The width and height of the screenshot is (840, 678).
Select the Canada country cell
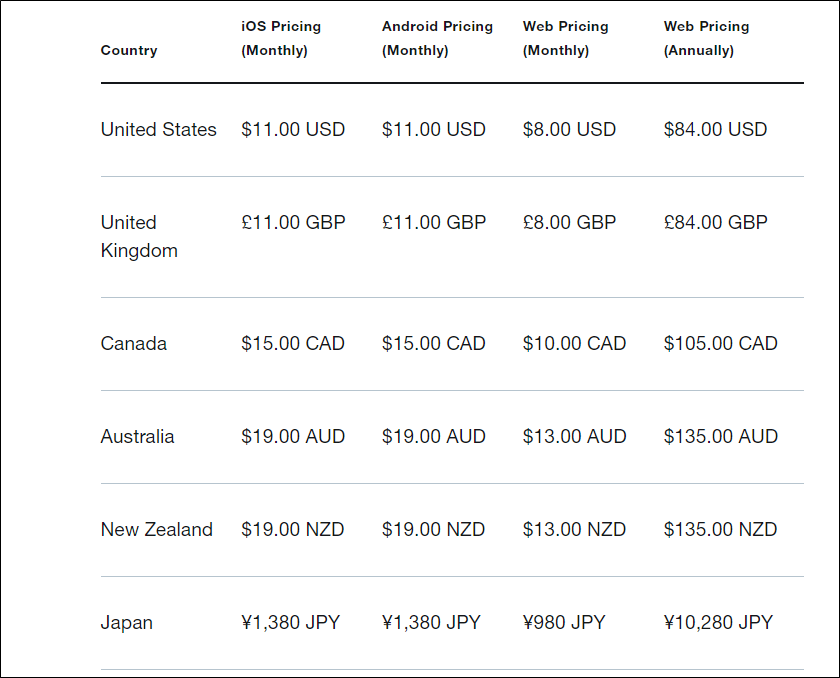[133, 343]
